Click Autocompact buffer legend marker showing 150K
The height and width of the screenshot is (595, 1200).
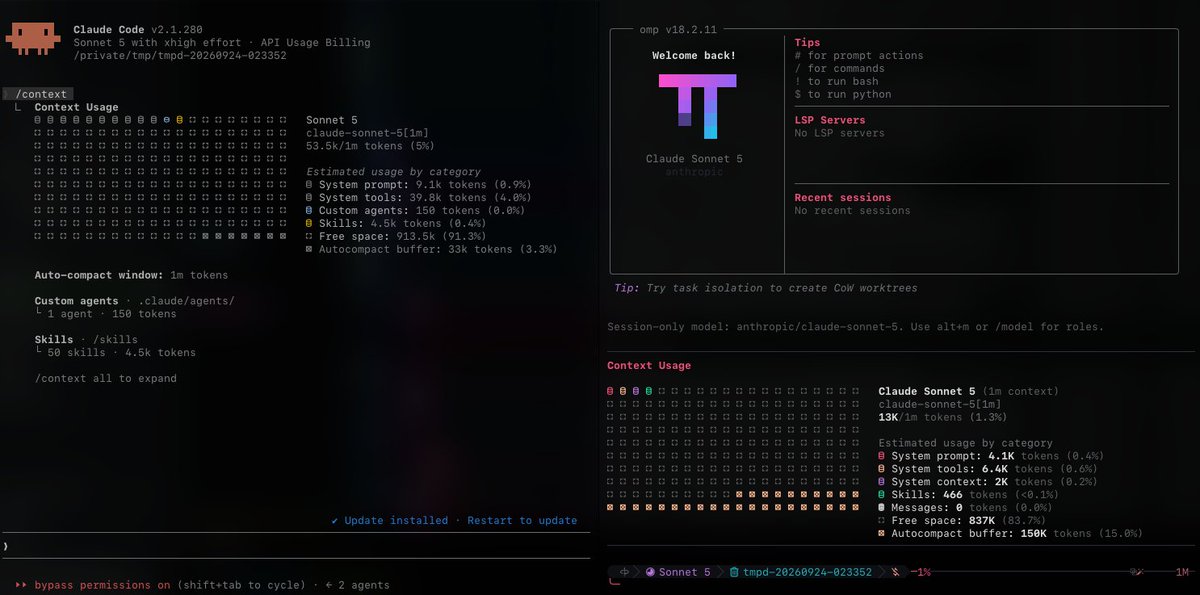click(881, 534)
